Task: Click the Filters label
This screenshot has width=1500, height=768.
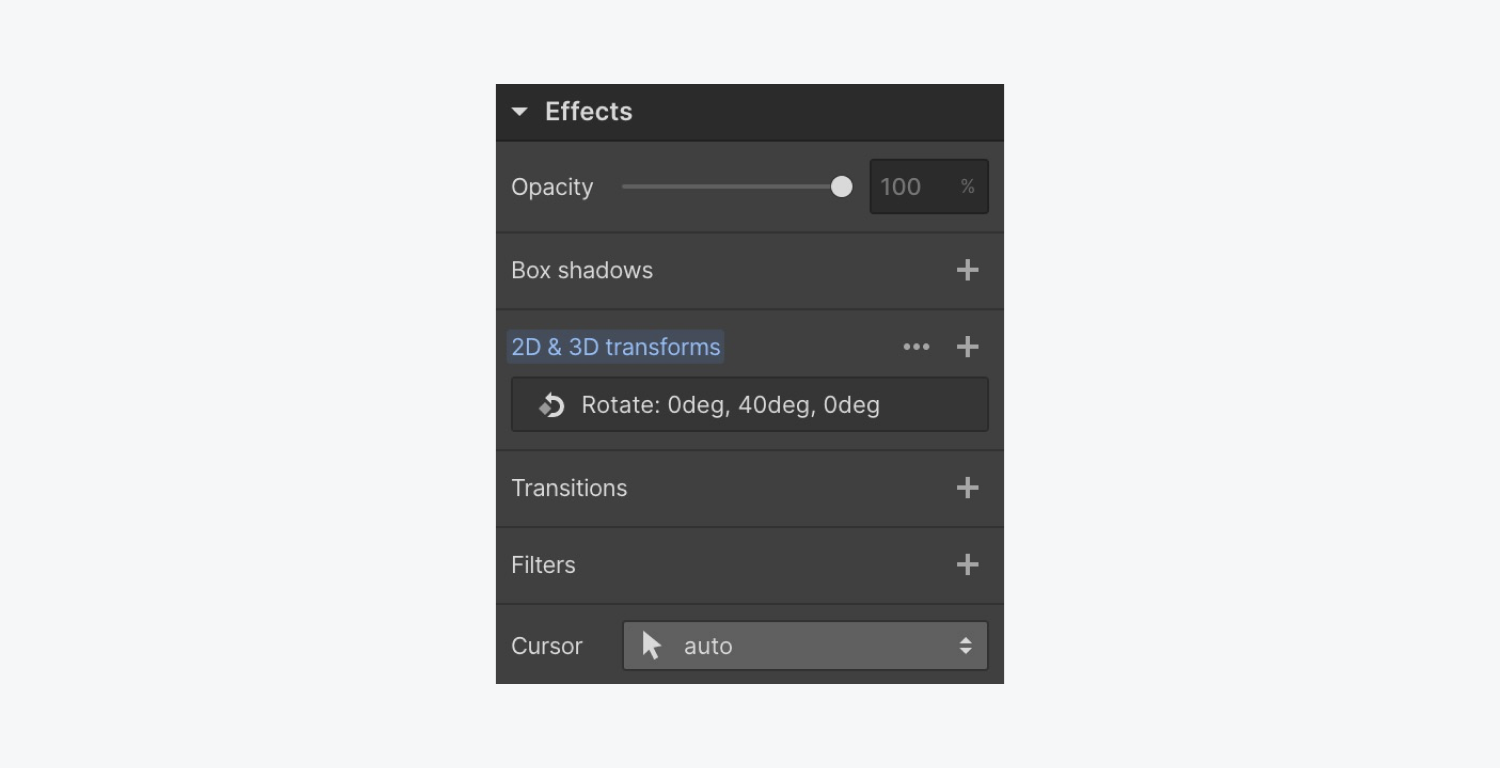Action: pyautogui.click(x=543, y=565)
